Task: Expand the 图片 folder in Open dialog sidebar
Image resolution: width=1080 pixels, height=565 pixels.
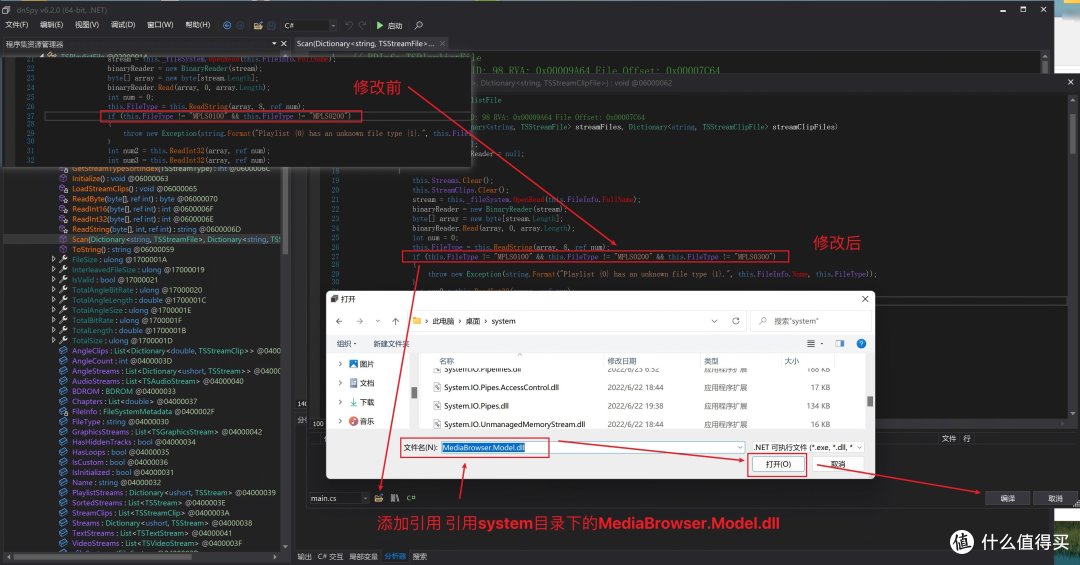Action: pos(340,364)
